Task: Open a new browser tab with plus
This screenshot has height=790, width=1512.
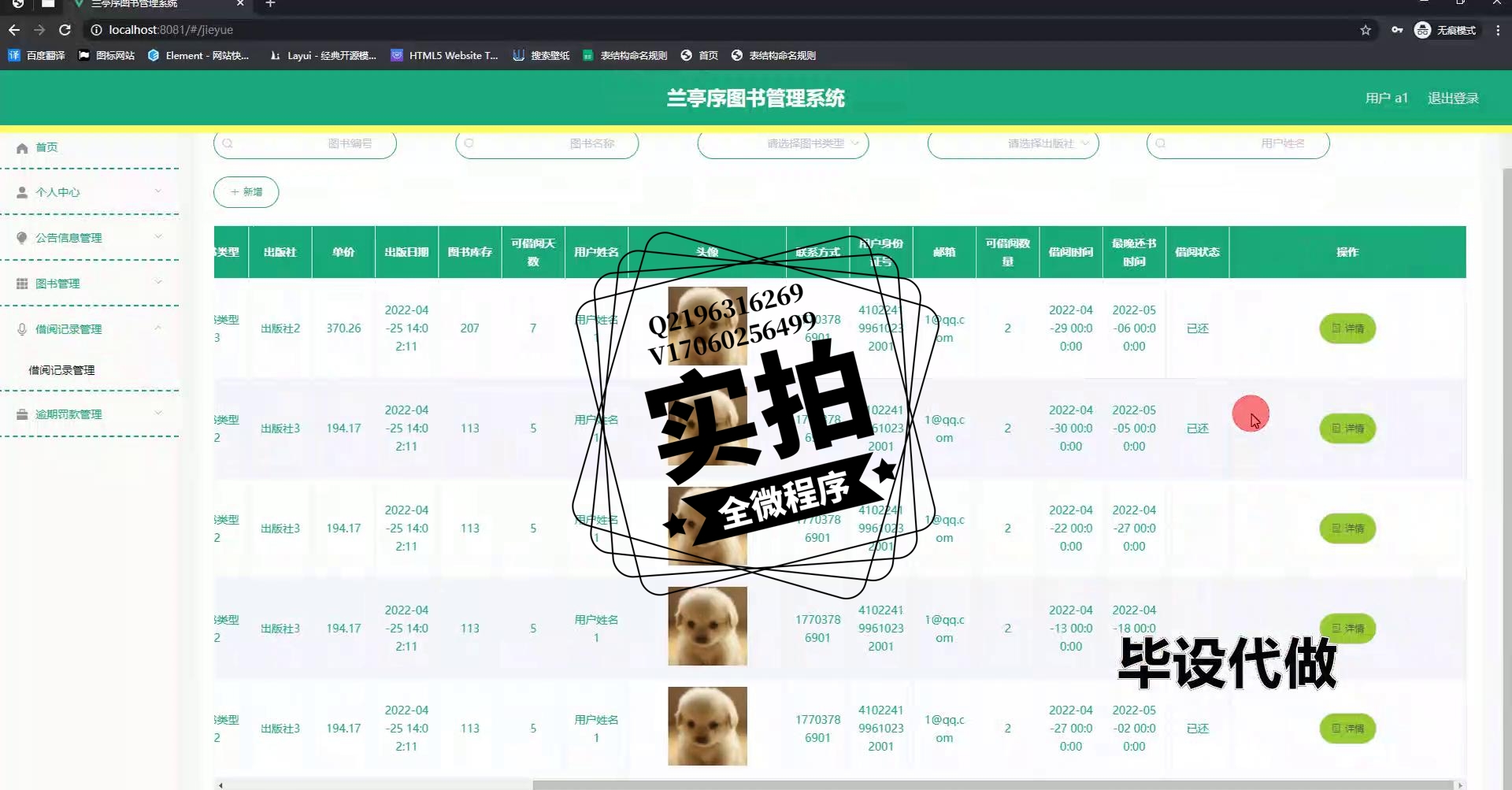Action: (x=270, y=4)
